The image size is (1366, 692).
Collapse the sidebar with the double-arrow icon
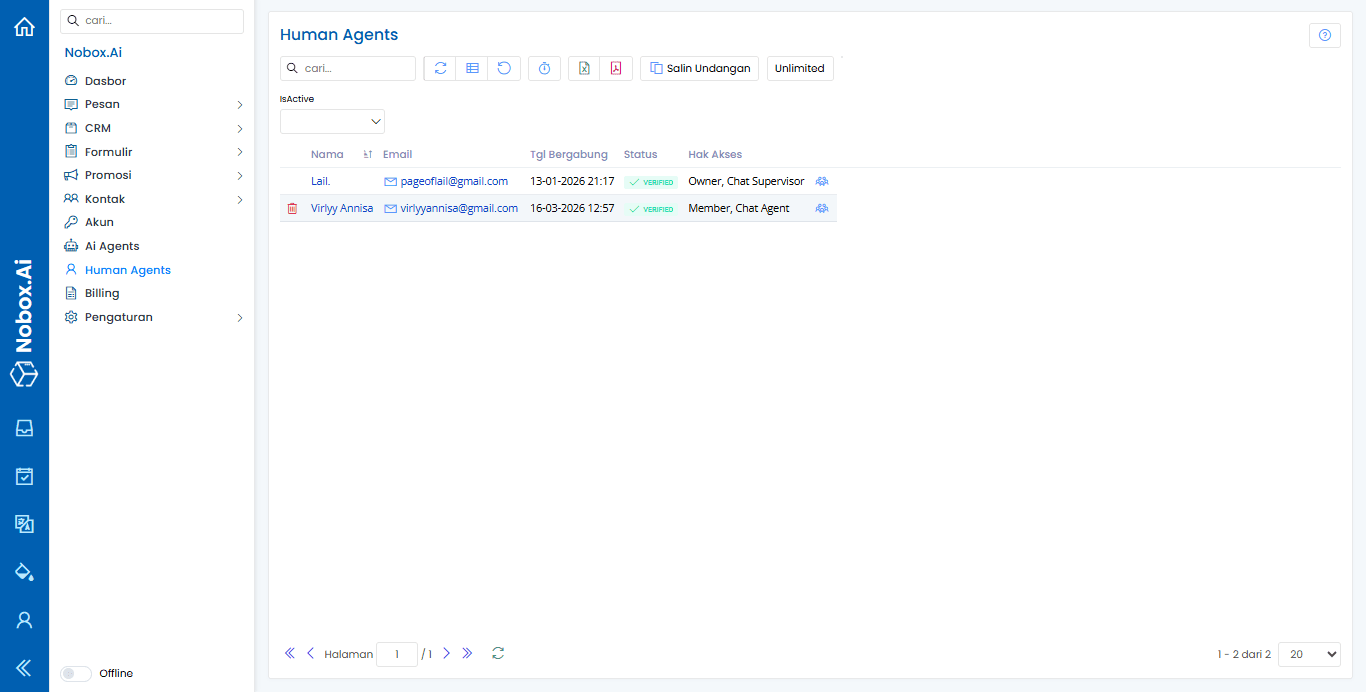click(x=24, y=668)
